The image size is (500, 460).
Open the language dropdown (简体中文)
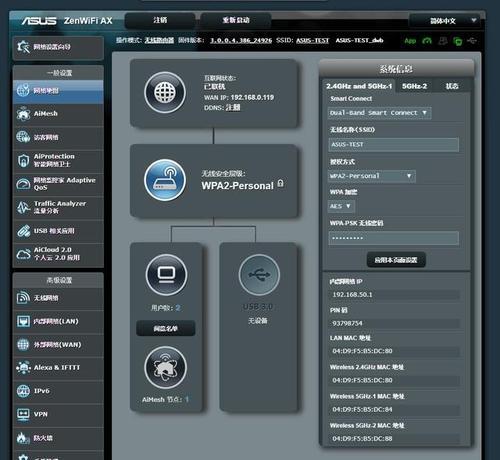click(445, 21)
